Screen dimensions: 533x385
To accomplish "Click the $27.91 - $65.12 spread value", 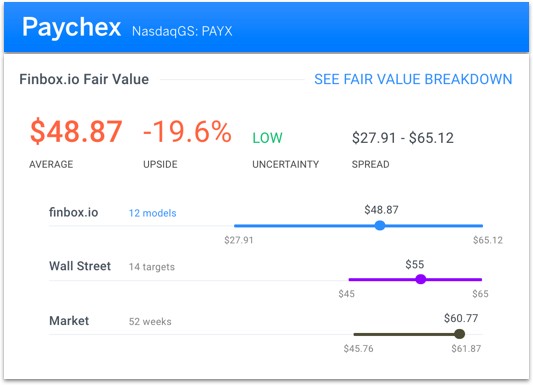I will coord(403,138).
